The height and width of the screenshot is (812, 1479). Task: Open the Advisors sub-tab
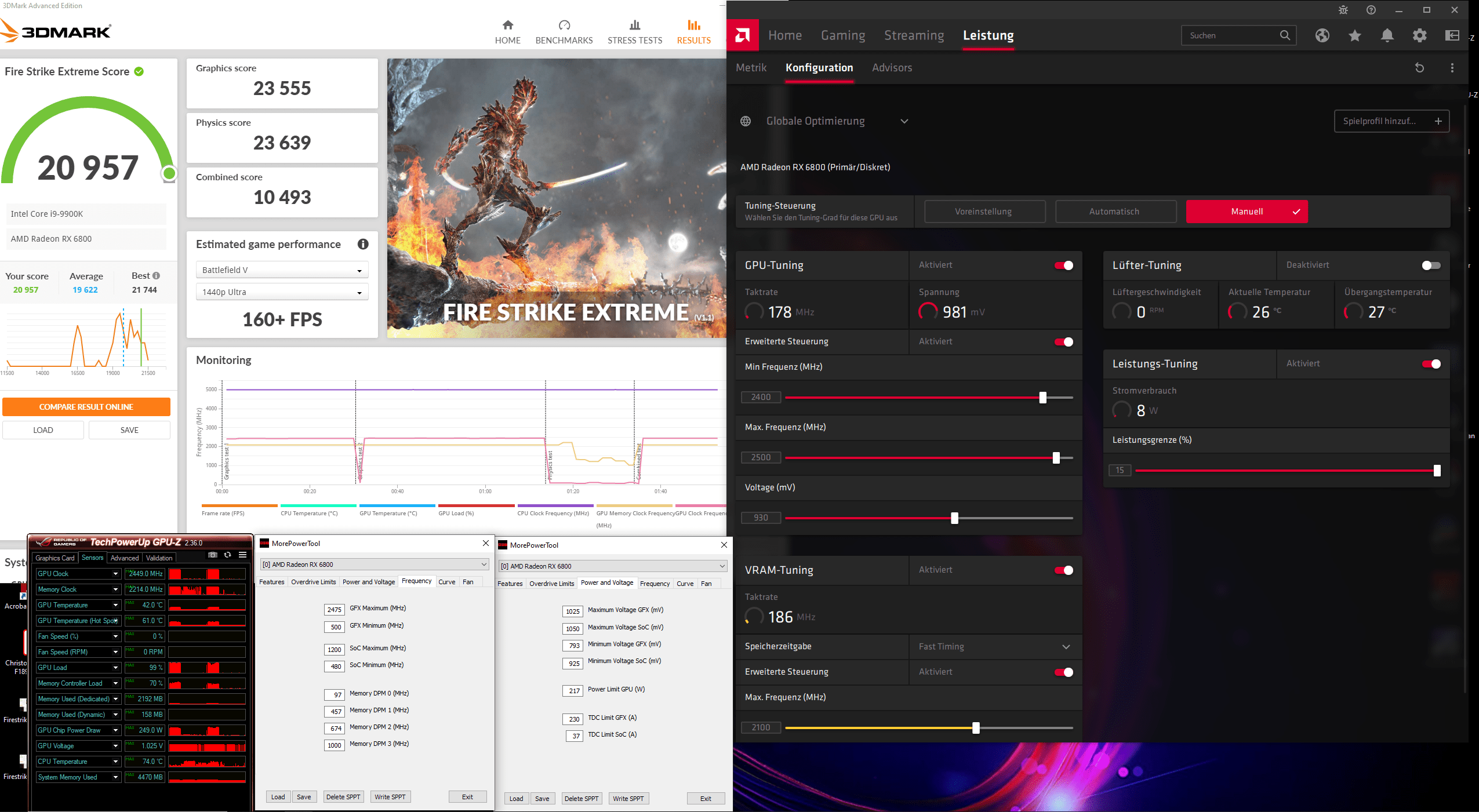[x=892, y=68]
